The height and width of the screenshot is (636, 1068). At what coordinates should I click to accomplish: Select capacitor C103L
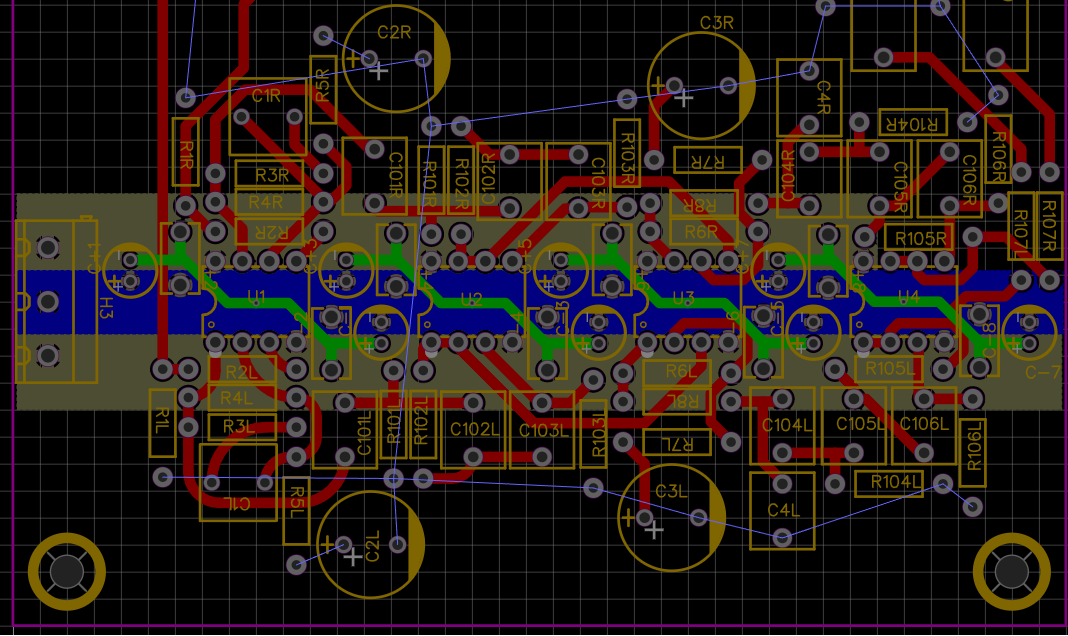click(x=542, y=430)
